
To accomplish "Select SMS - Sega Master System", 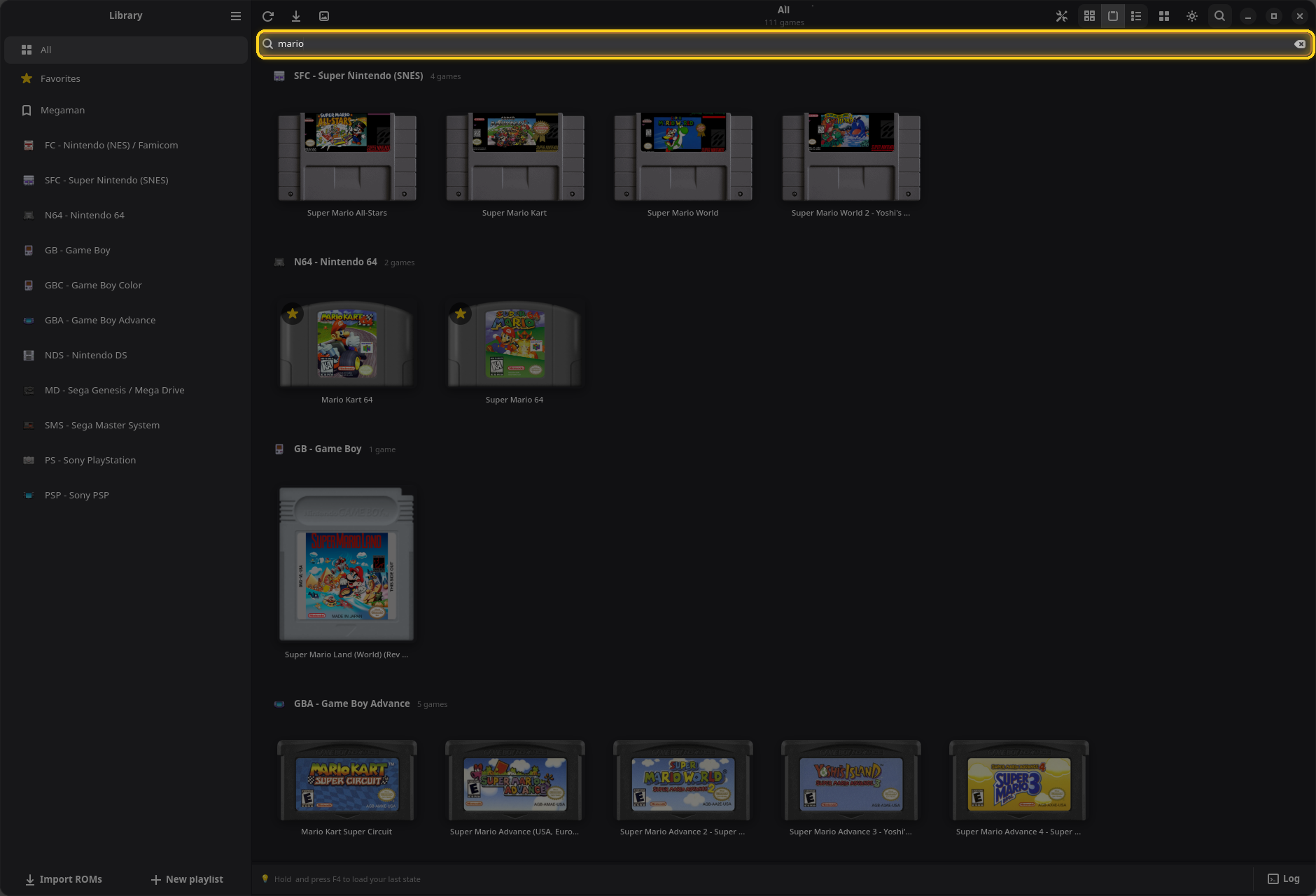I will tap(126, 425).
